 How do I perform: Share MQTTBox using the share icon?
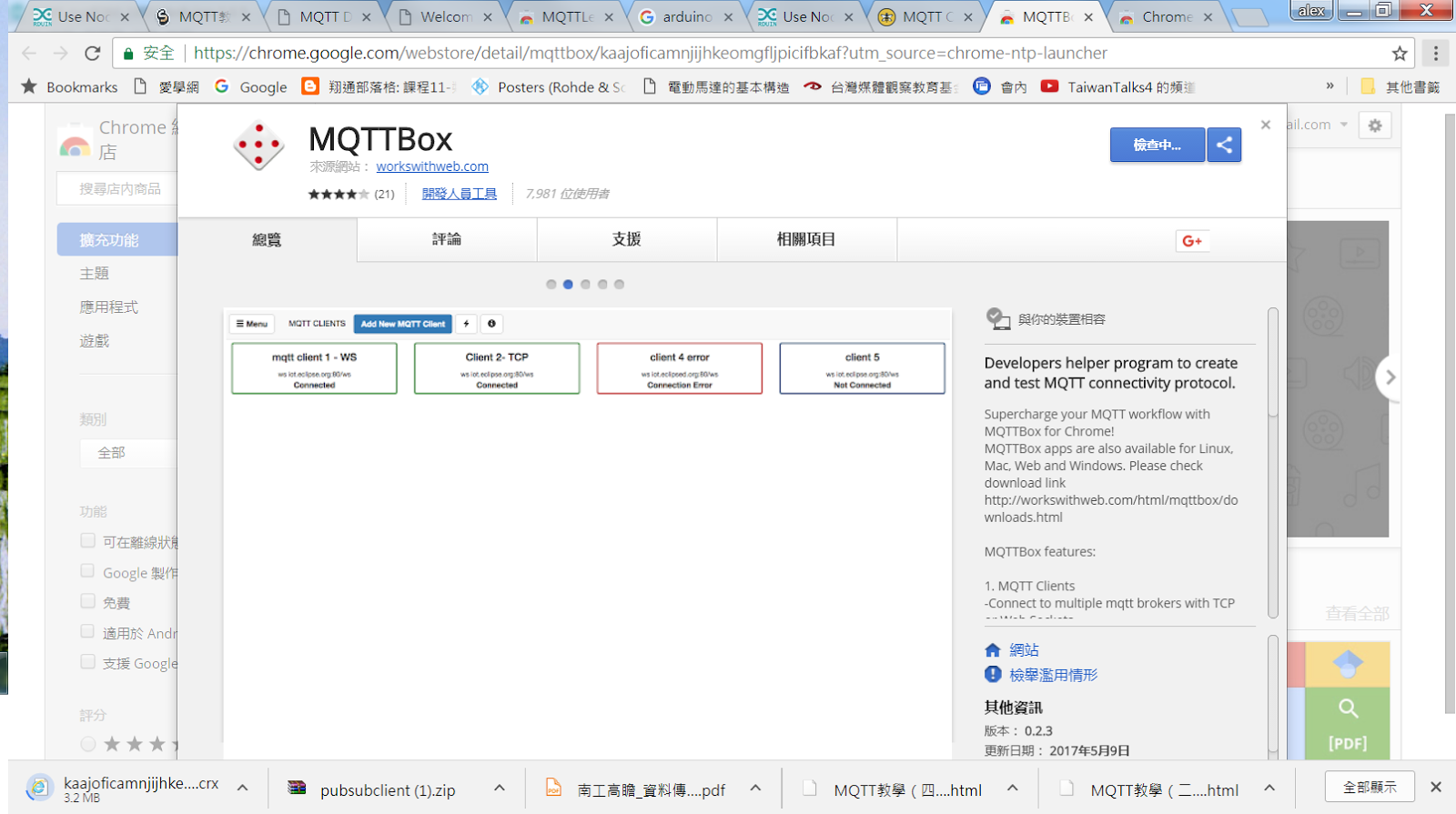[1224, 145]
